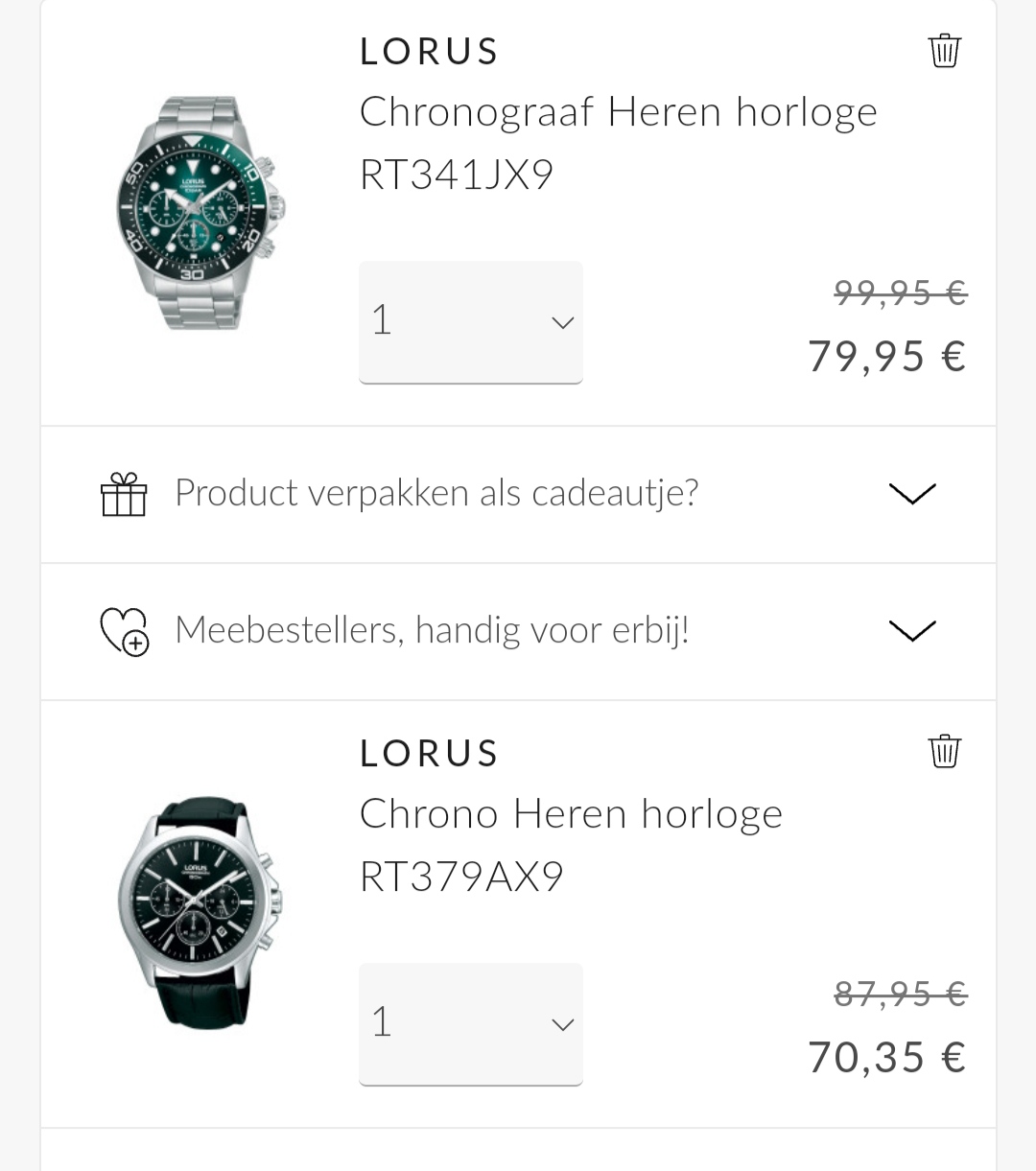Open the Chronograaf Heren horloge product title

click(x=618, y=112)
